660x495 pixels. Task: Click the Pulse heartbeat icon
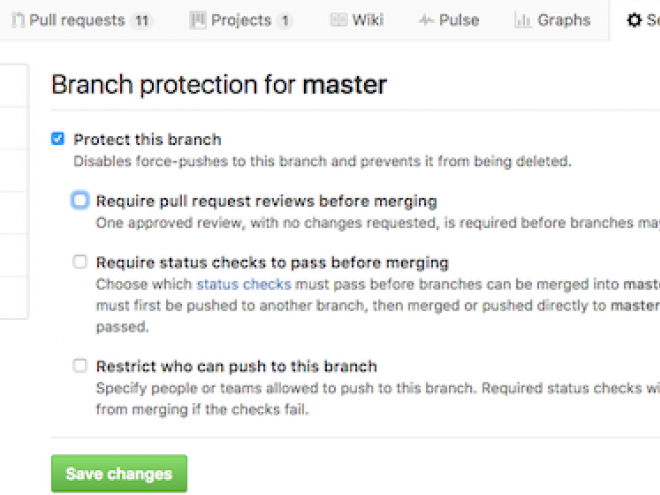click(x=426, y=20)
